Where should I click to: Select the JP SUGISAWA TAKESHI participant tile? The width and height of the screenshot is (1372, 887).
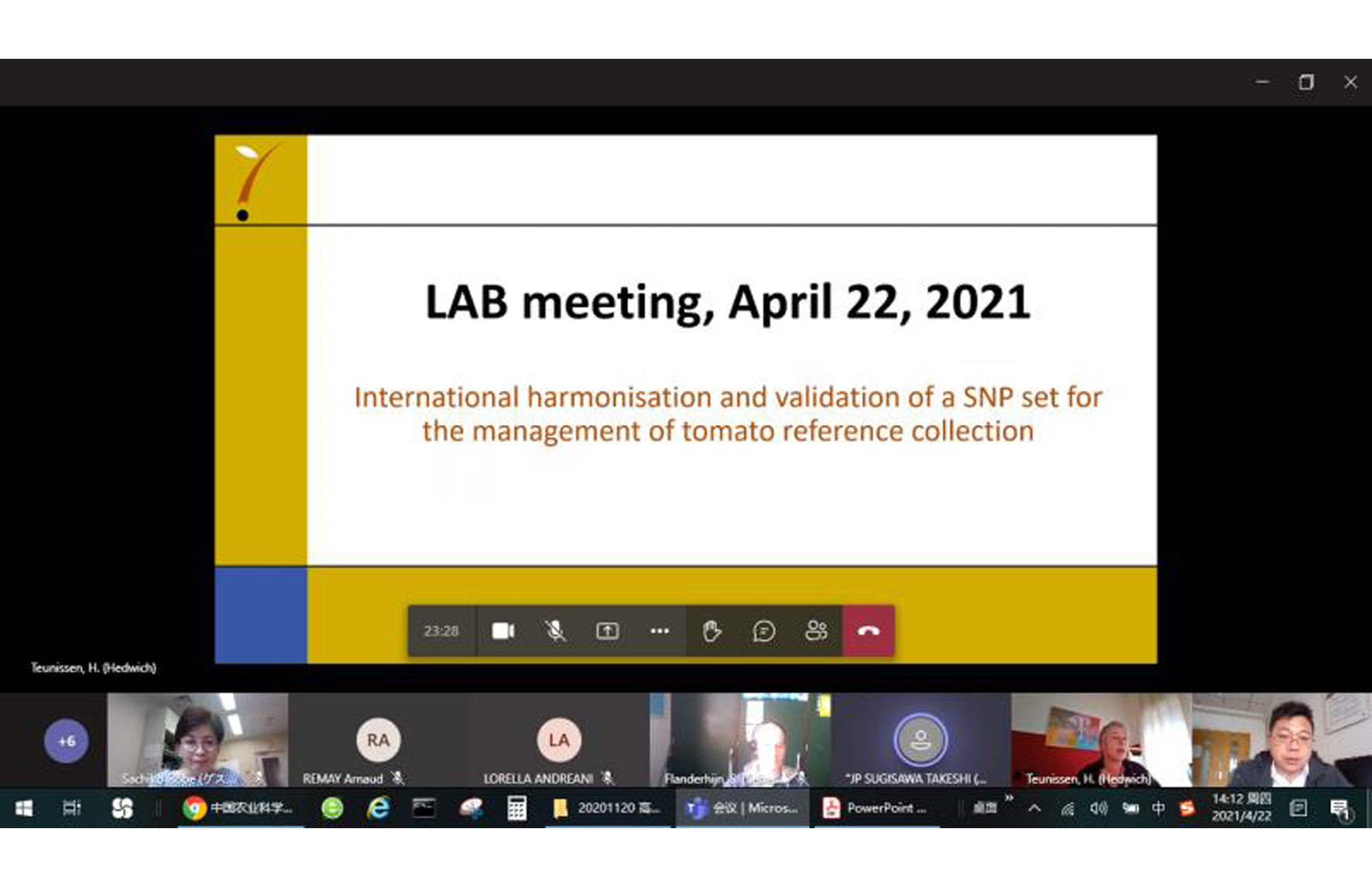(x=920, y=741)
